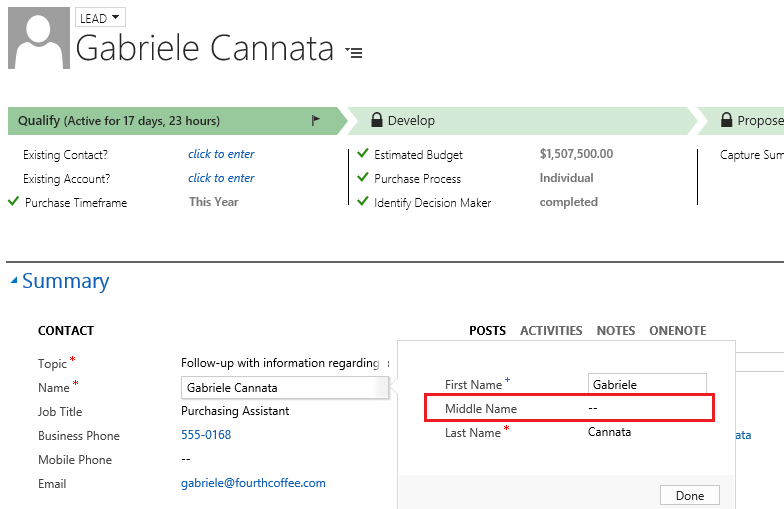The image size is (784, 509).
Task: Open the LEAD form selector dropdown
Action: click(x=100, y=18)
